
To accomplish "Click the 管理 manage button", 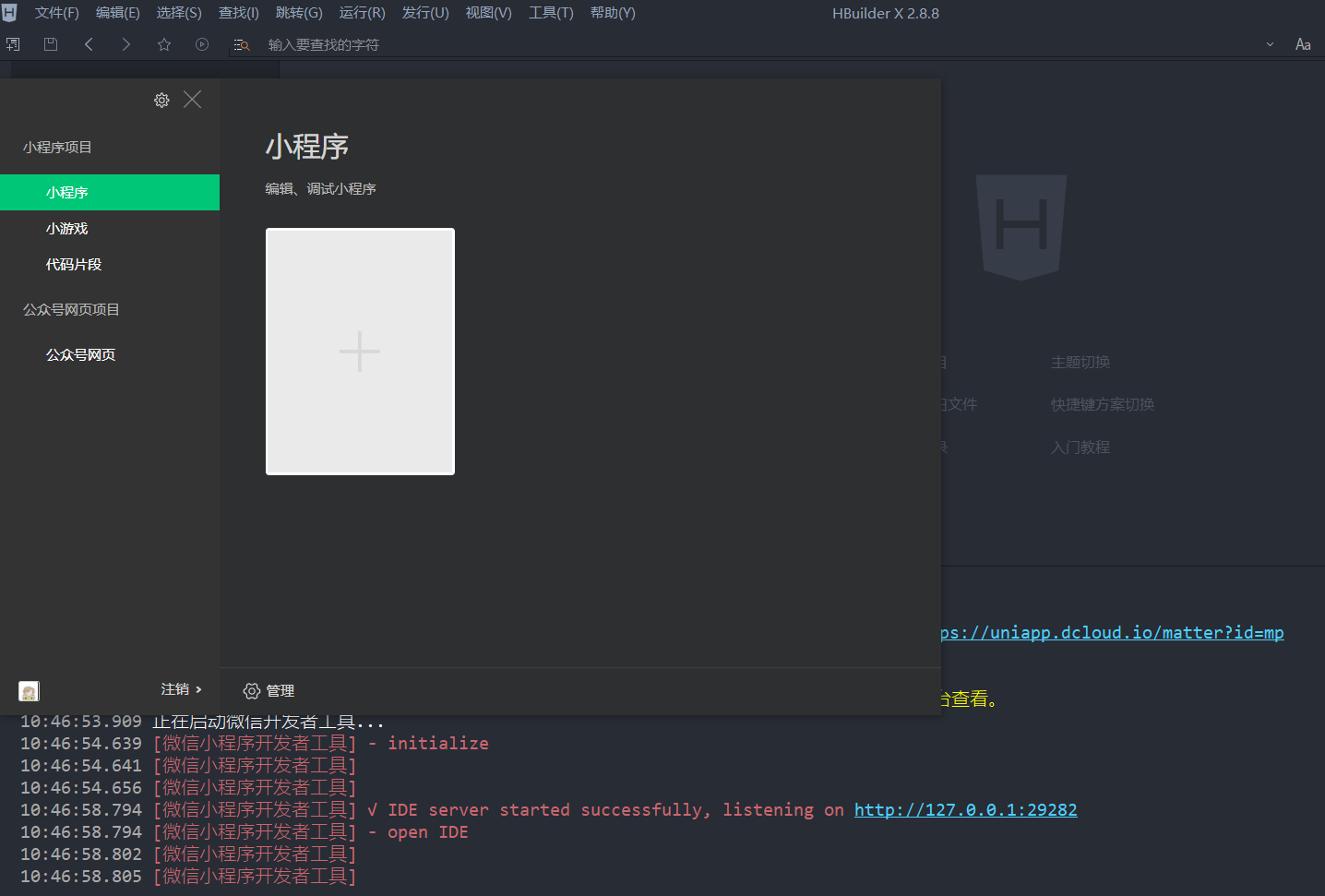I will tap(269, 690).
